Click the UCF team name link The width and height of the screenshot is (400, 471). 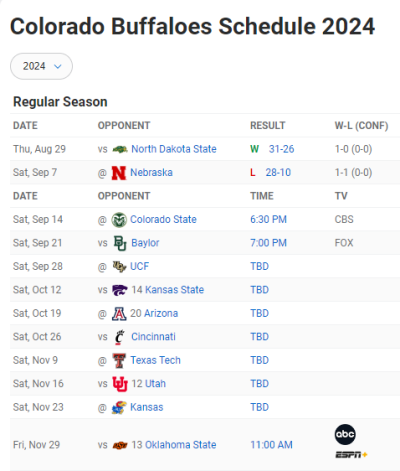[x=139, y=267]
